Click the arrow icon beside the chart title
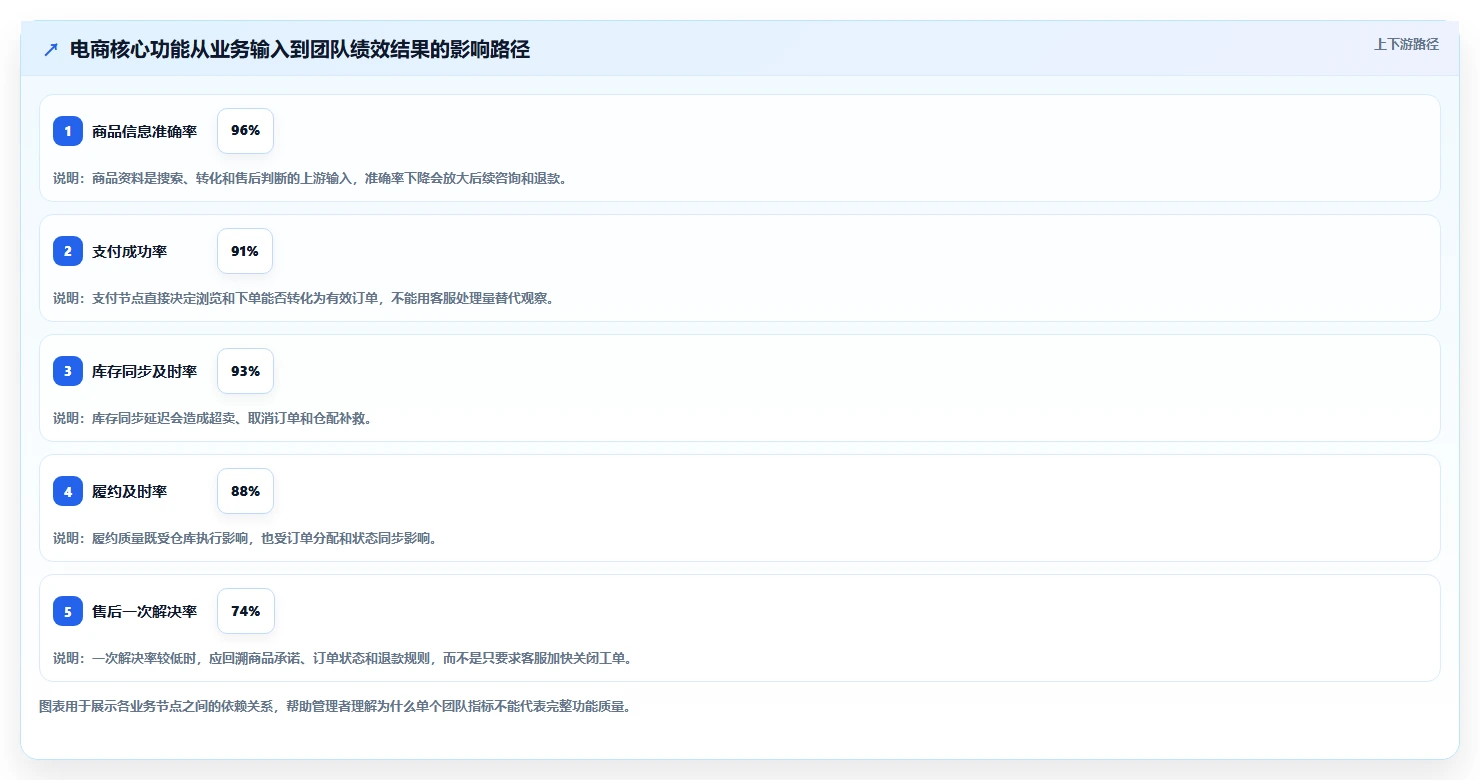Screen dimensions: 1480x780 (x=51, y=50)
